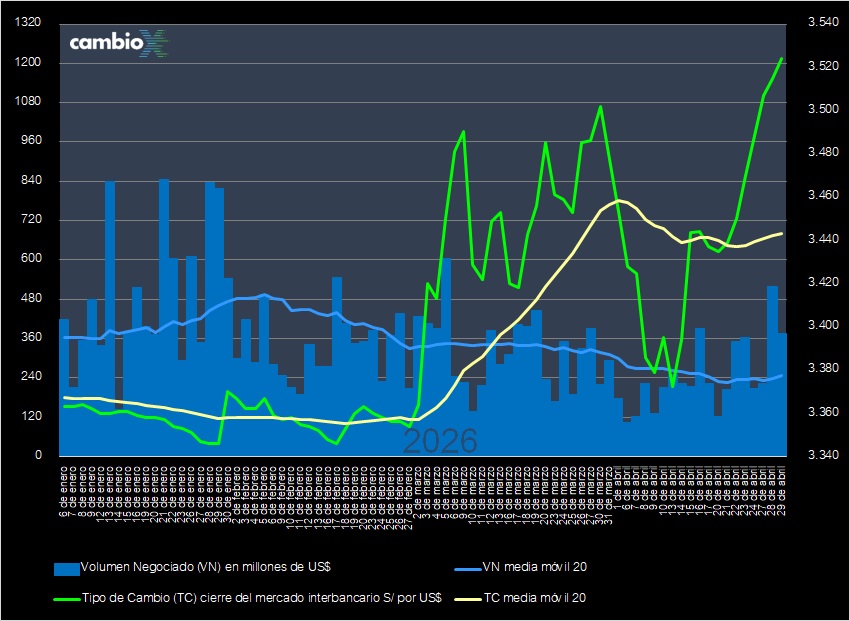Viewport: 850px width, 621px height.
Task: Click the 360 value on left axis
Action: (x=31, y=338)
